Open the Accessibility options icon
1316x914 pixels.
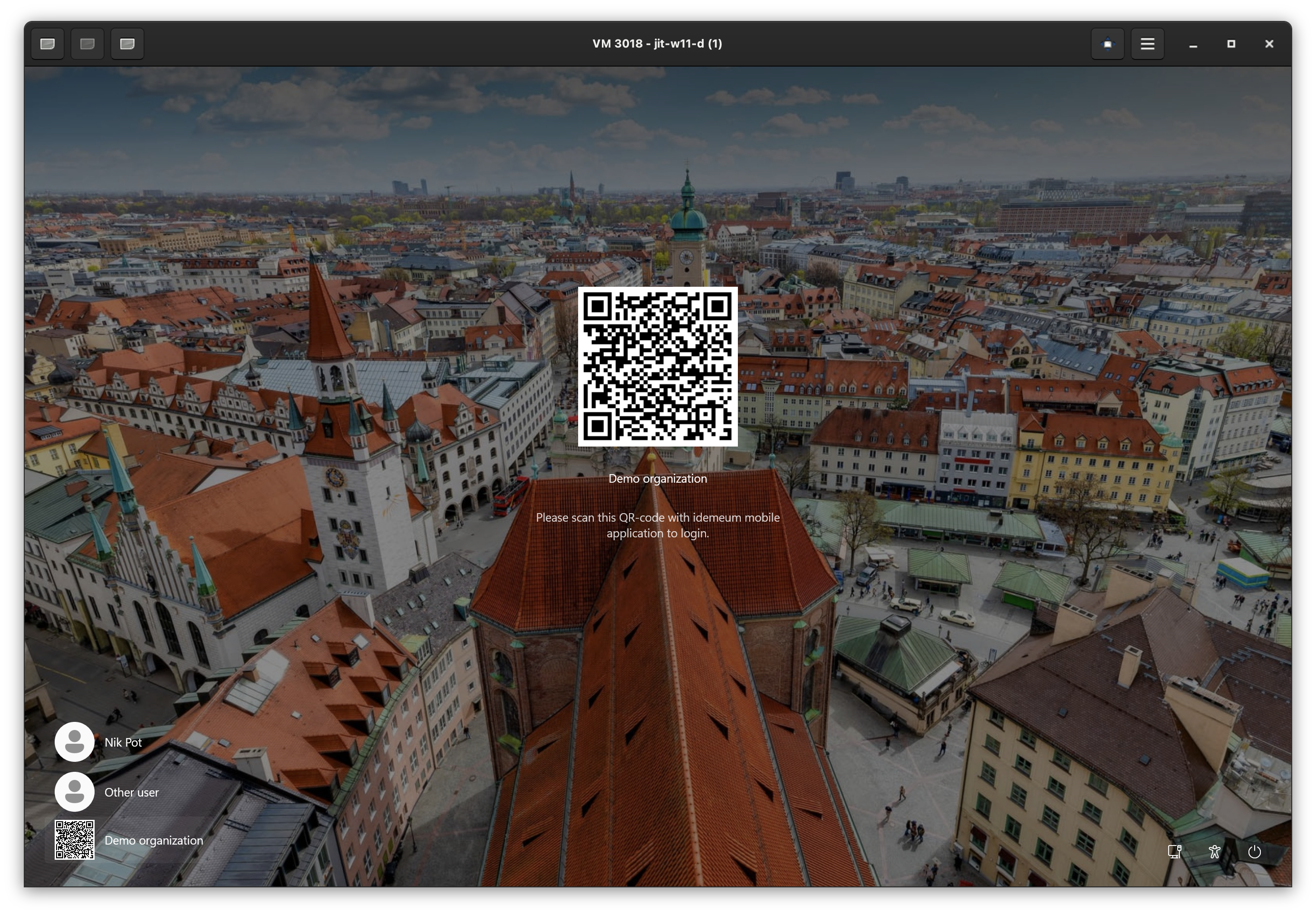click(x=1214, y=852)
